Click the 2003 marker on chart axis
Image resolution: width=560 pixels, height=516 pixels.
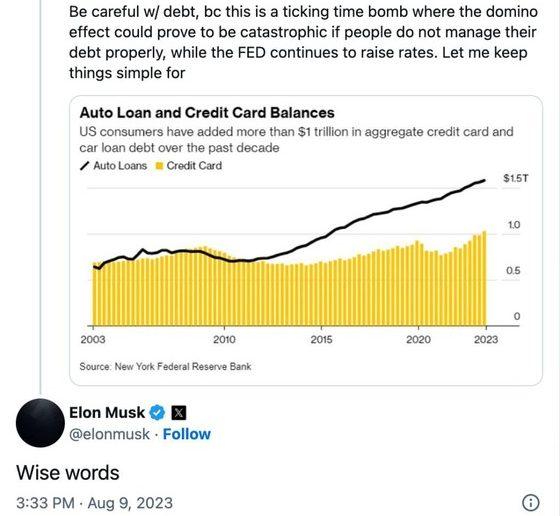(93, 339)
